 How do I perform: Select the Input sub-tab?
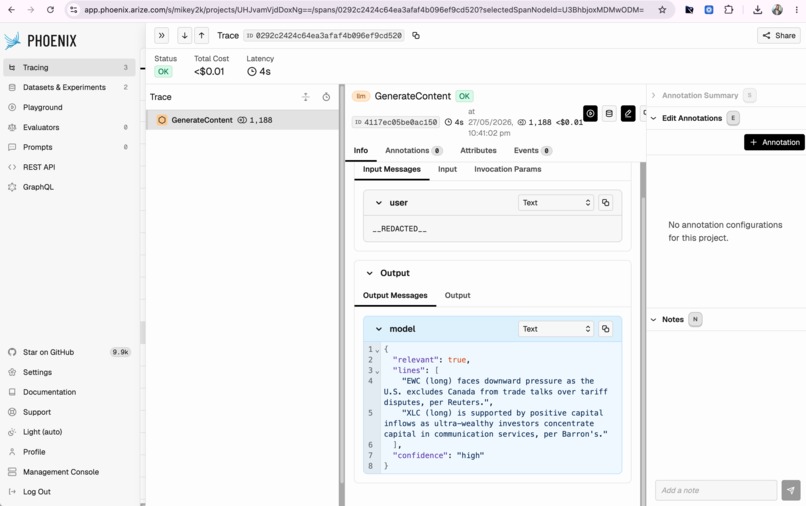click(x=447, y=169)
